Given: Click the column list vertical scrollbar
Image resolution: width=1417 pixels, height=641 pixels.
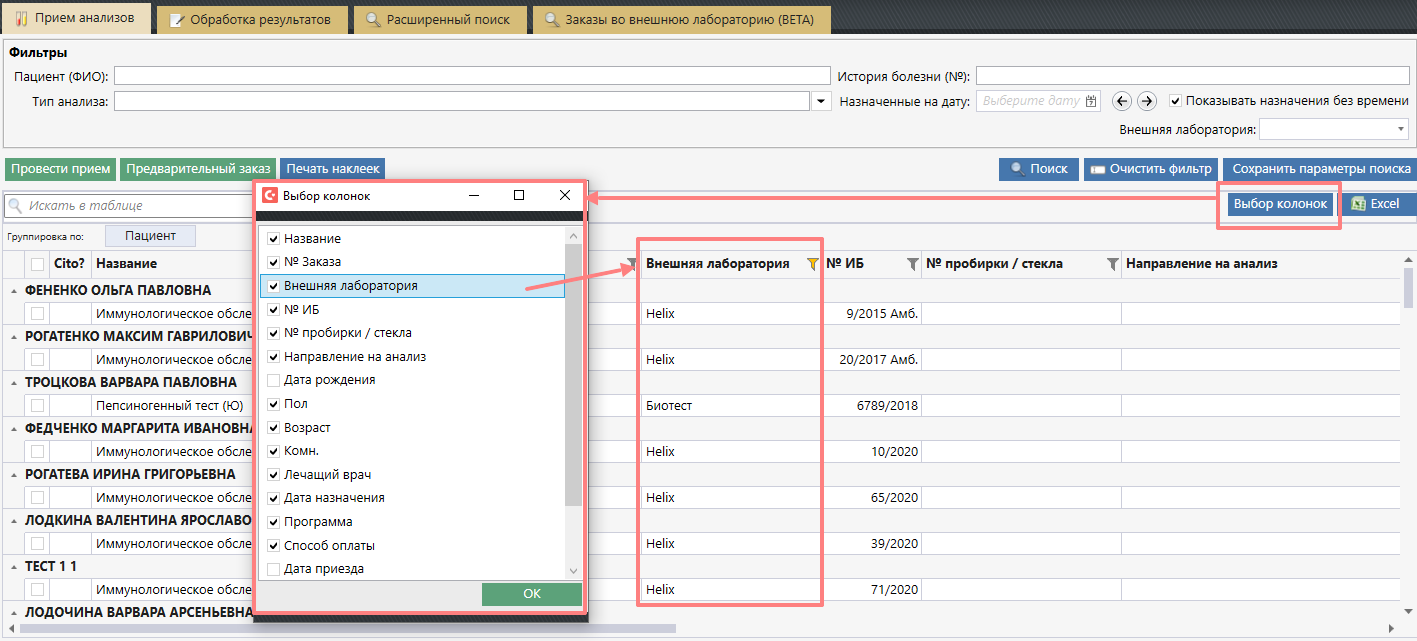Looking at the screenshot, I should pos(573,400).
